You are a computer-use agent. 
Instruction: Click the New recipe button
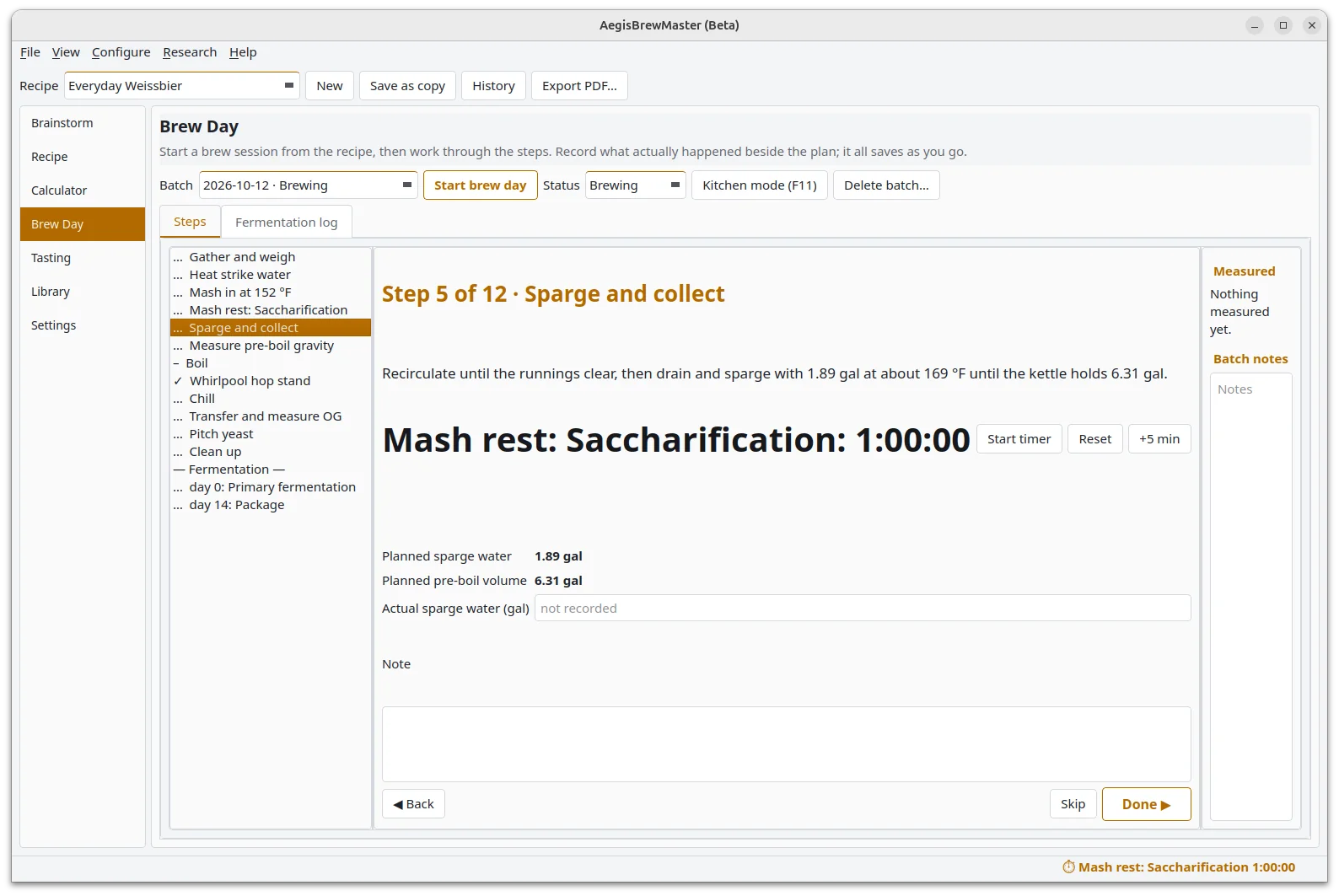click(330, 86)
